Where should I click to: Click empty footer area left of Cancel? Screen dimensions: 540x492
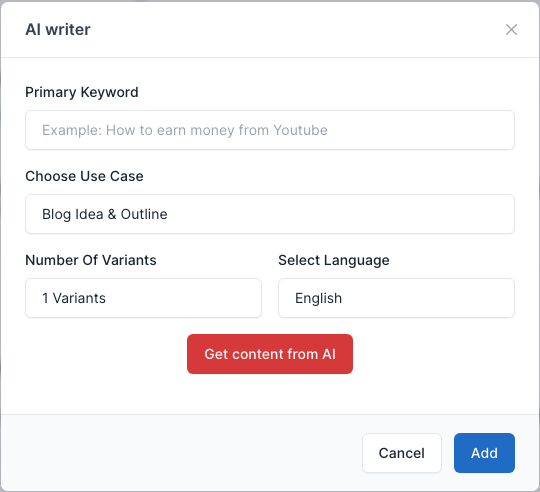click(179, 453)
